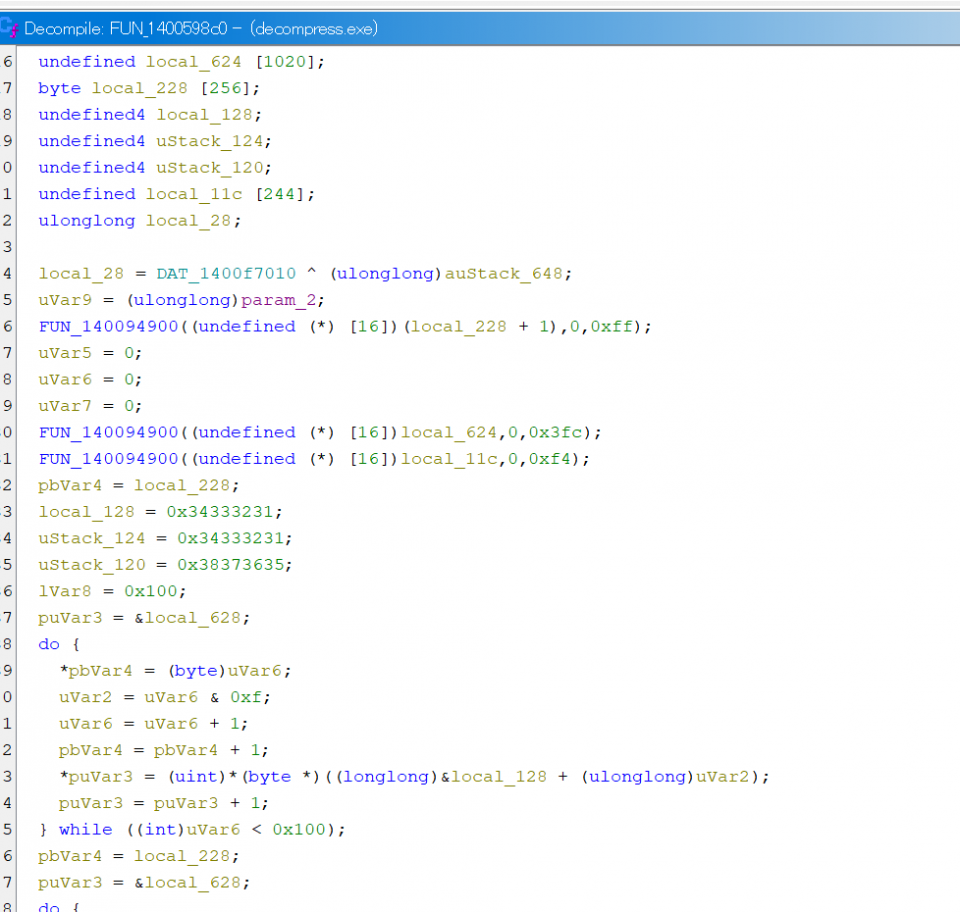Click the ulonglong local_28 declaration name
This screenshot has width=960, height=912.
point(188,221)
